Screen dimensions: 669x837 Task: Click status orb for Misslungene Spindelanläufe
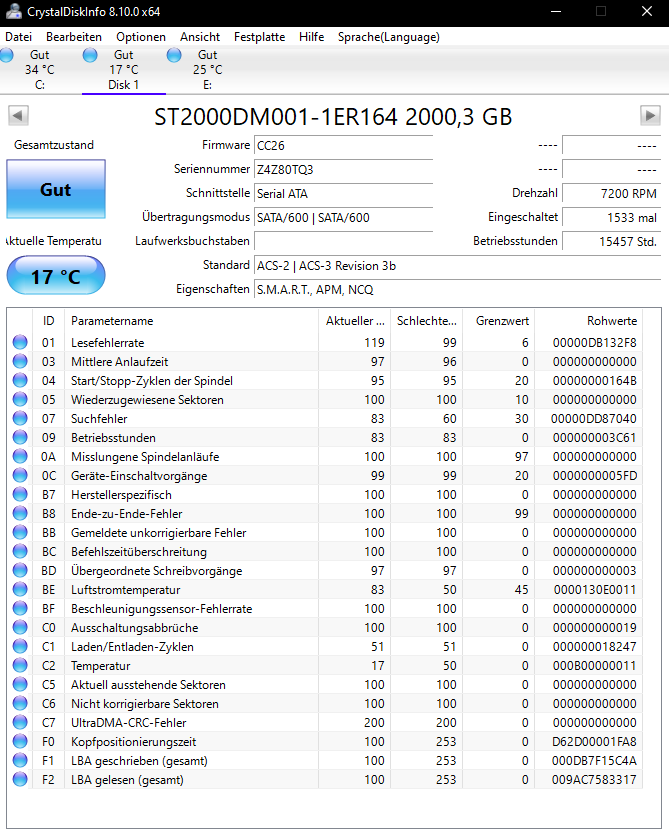click(20, 456)
